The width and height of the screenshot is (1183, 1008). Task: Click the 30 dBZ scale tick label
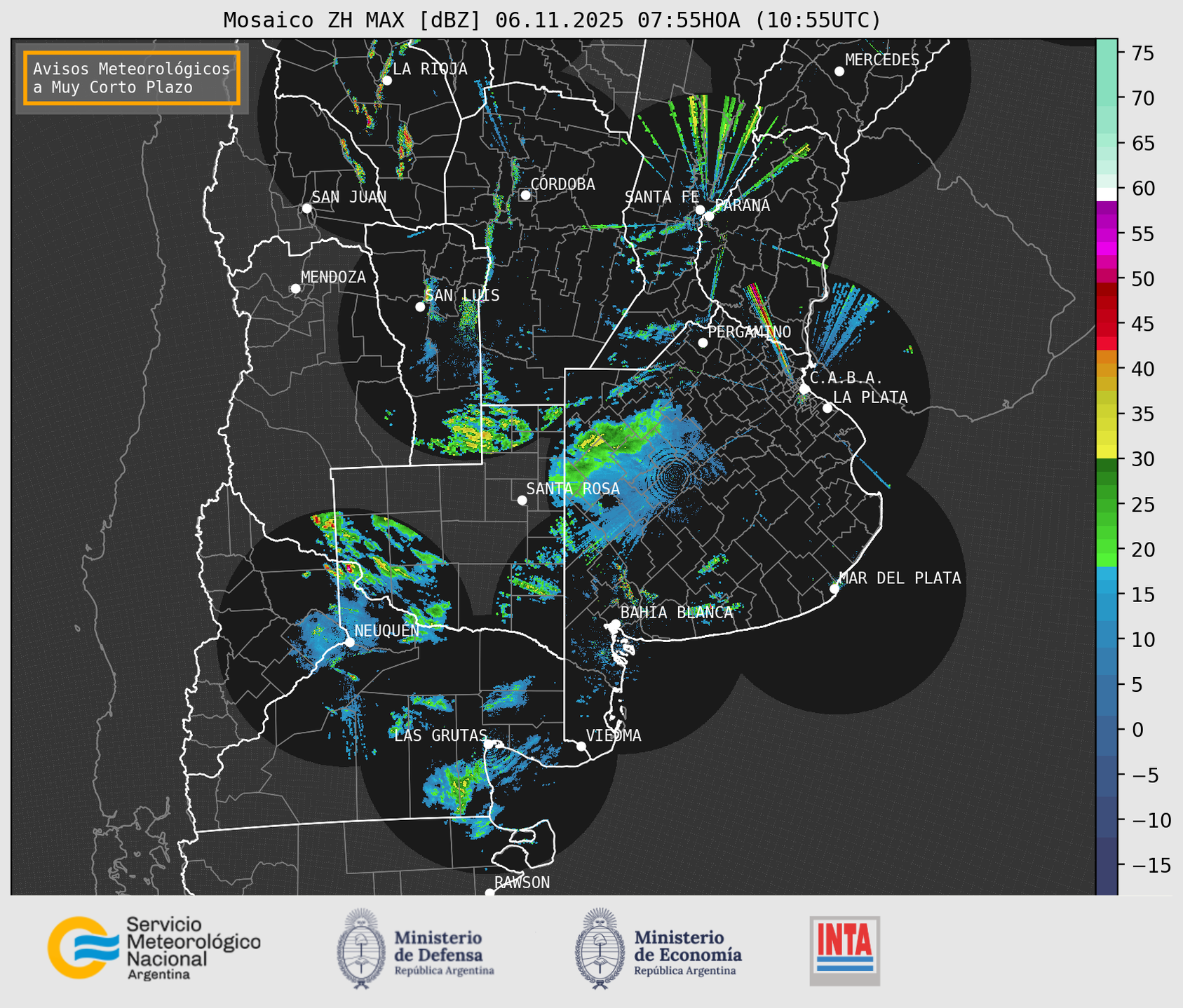tap(1142, 459)
